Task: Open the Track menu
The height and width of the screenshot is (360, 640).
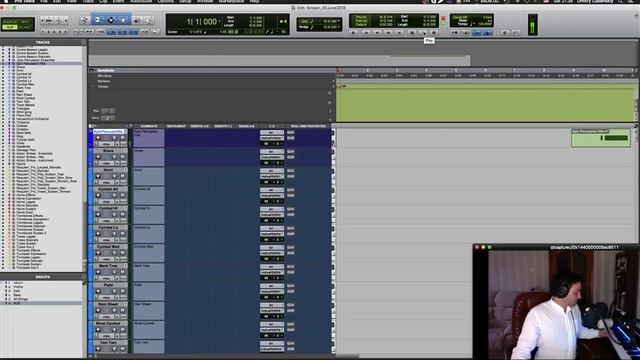Action: [88, 2]
